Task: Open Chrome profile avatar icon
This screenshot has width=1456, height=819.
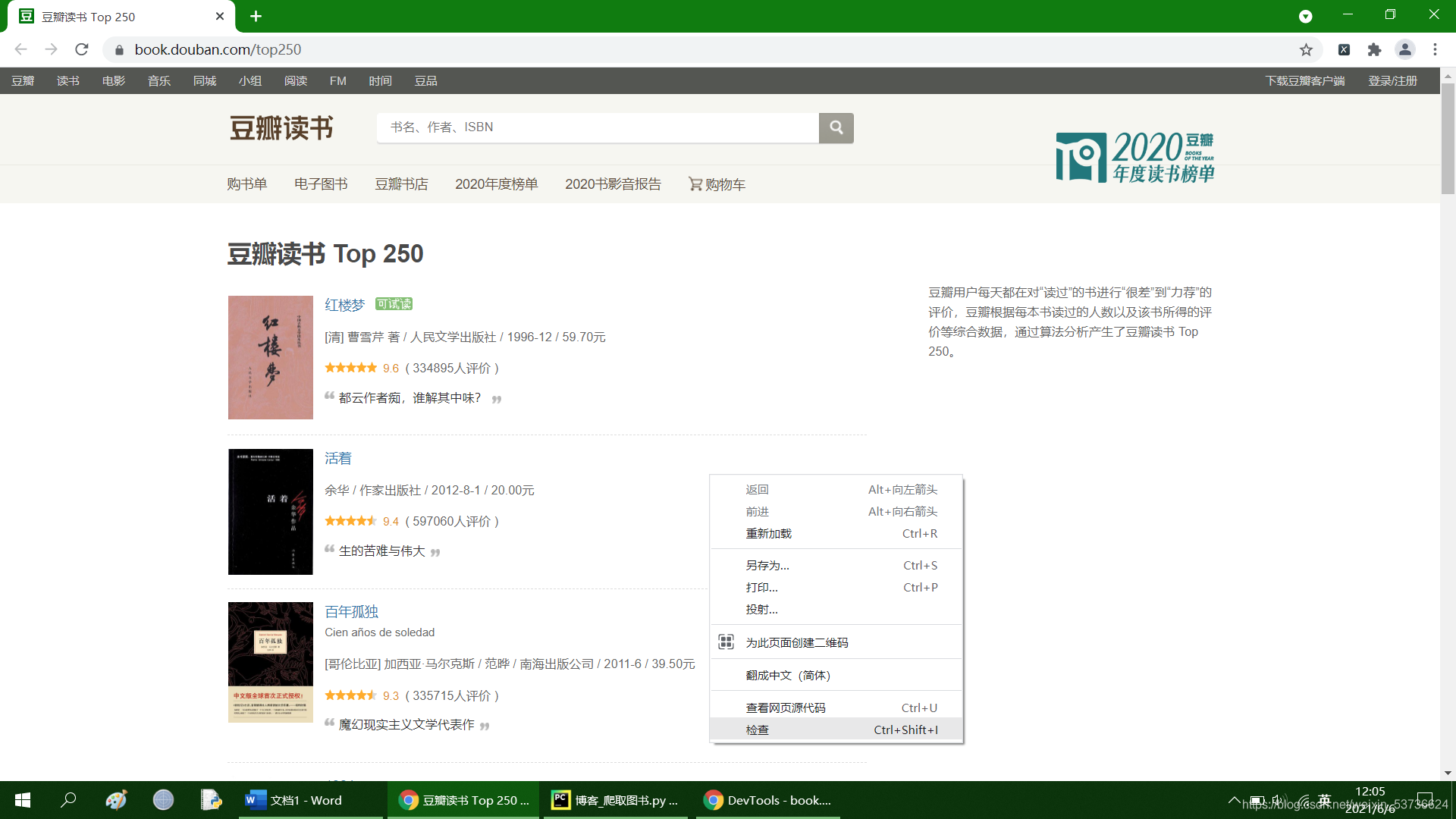Action: coord(1404,49)
